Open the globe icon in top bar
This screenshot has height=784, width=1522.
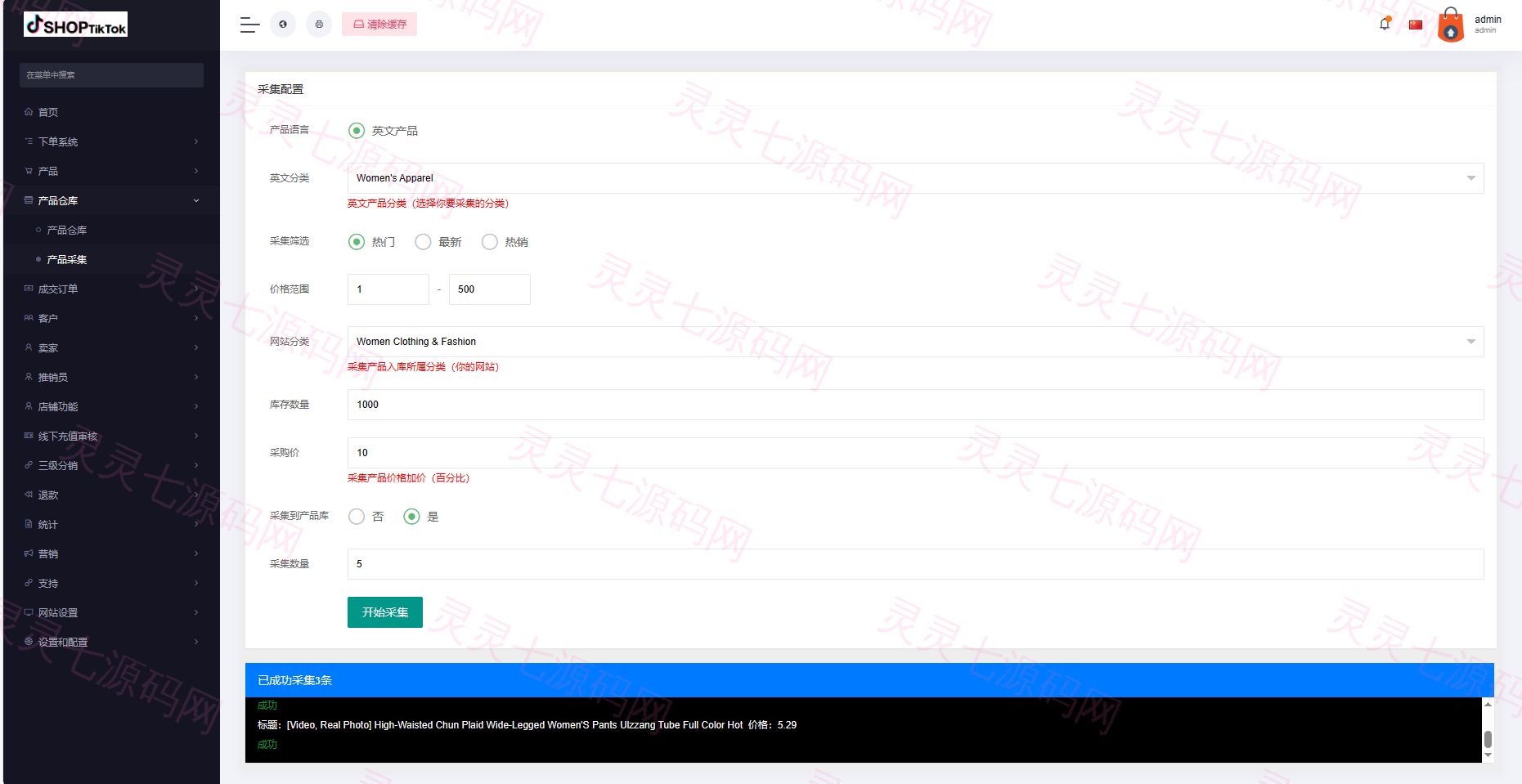283,25
